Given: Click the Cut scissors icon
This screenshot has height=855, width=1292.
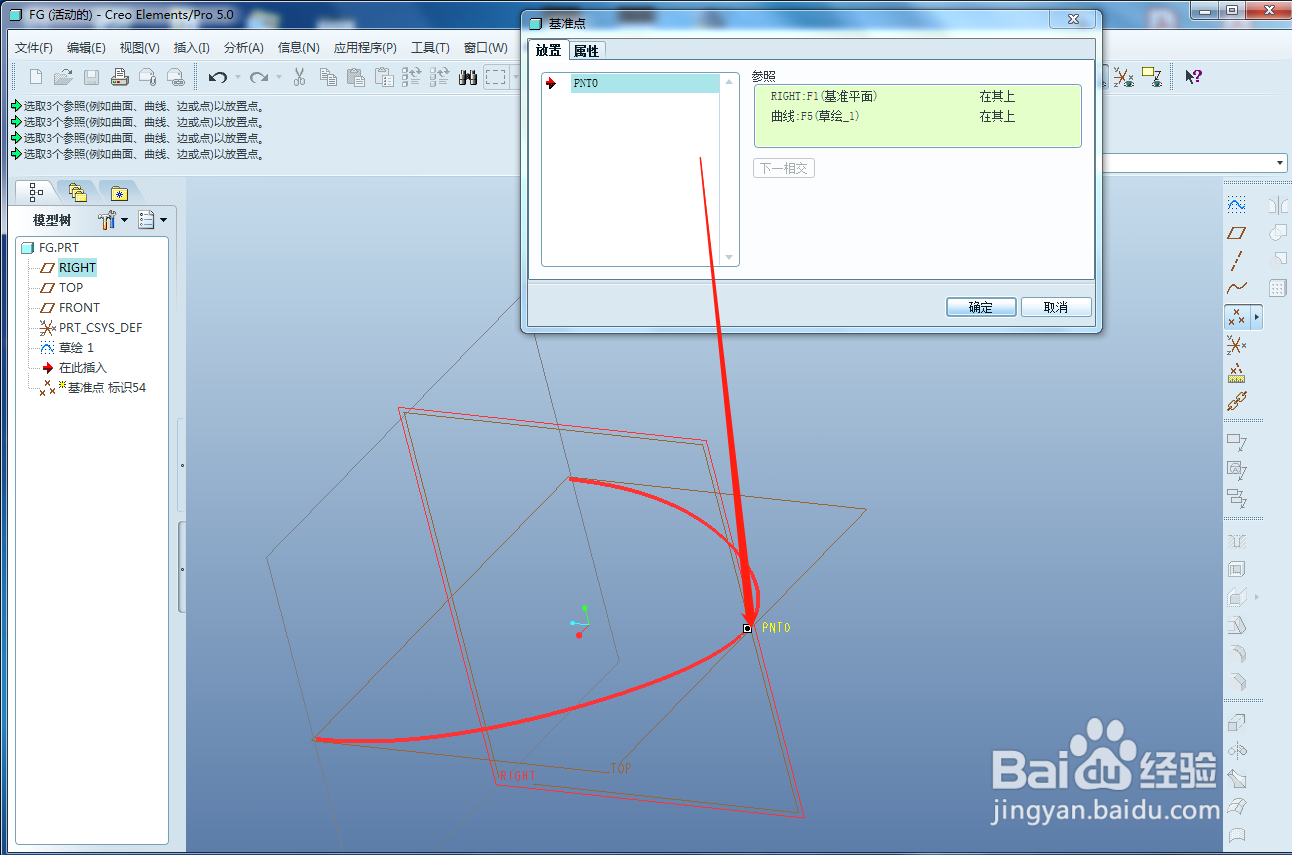Looking at the screenshot, I should pyautogui.click(x=299, y=77).
